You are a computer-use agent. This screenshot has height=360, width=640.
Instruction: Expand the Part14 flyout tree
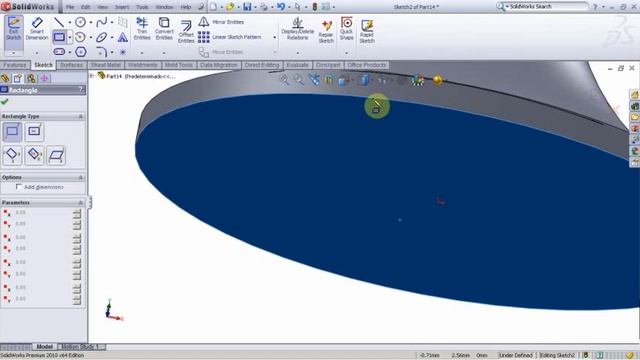92,76
